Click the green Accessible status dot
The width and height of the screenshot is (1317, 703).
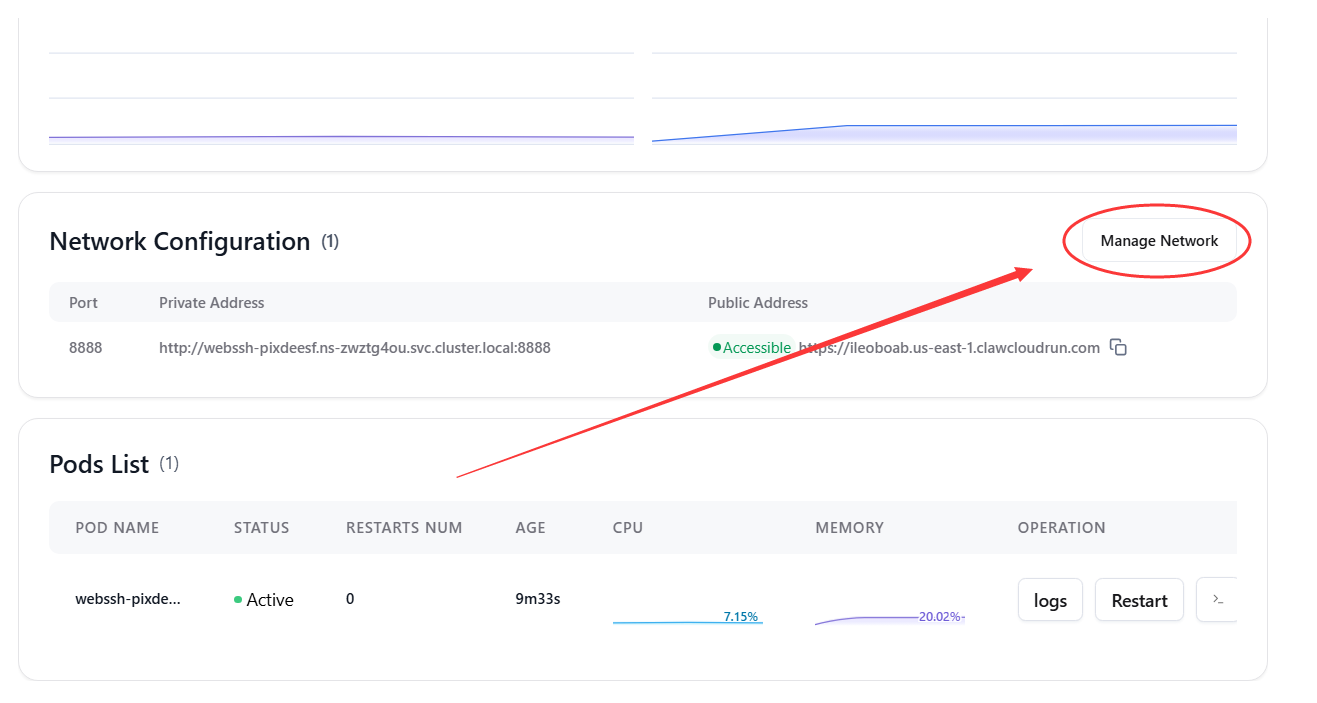[716, 348]
